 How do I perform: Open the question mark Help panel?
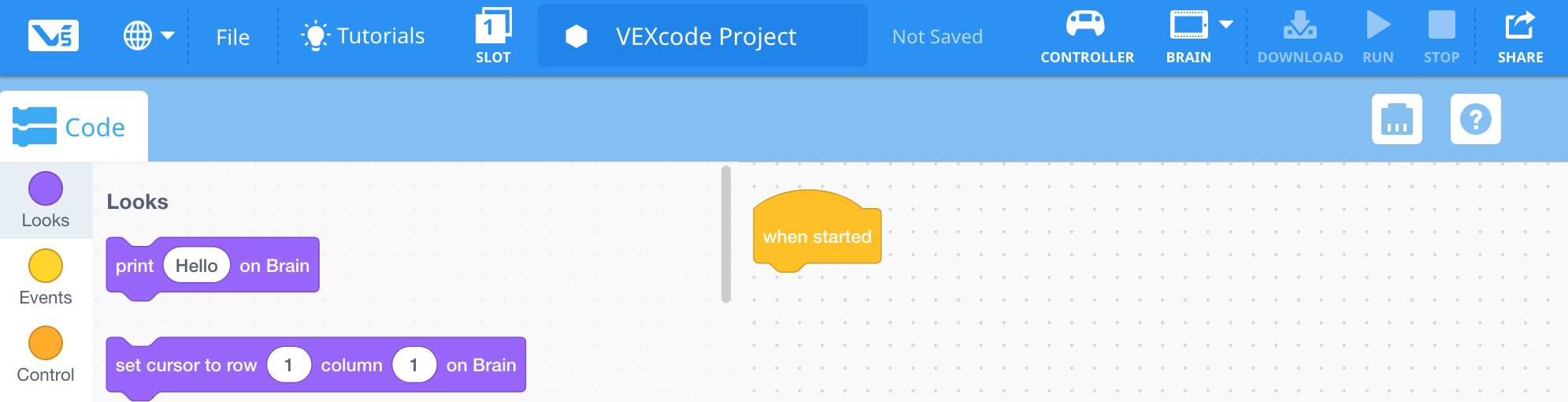point(1475,119)
